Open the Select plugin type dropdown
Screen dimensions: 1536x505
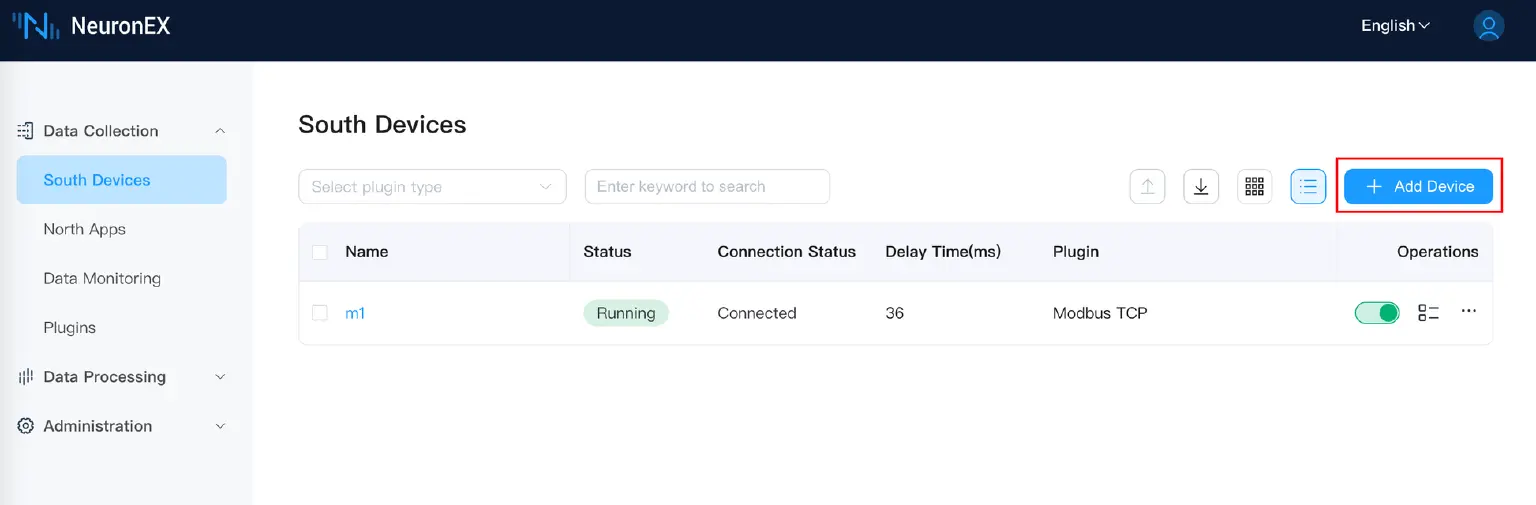[432, 187]
